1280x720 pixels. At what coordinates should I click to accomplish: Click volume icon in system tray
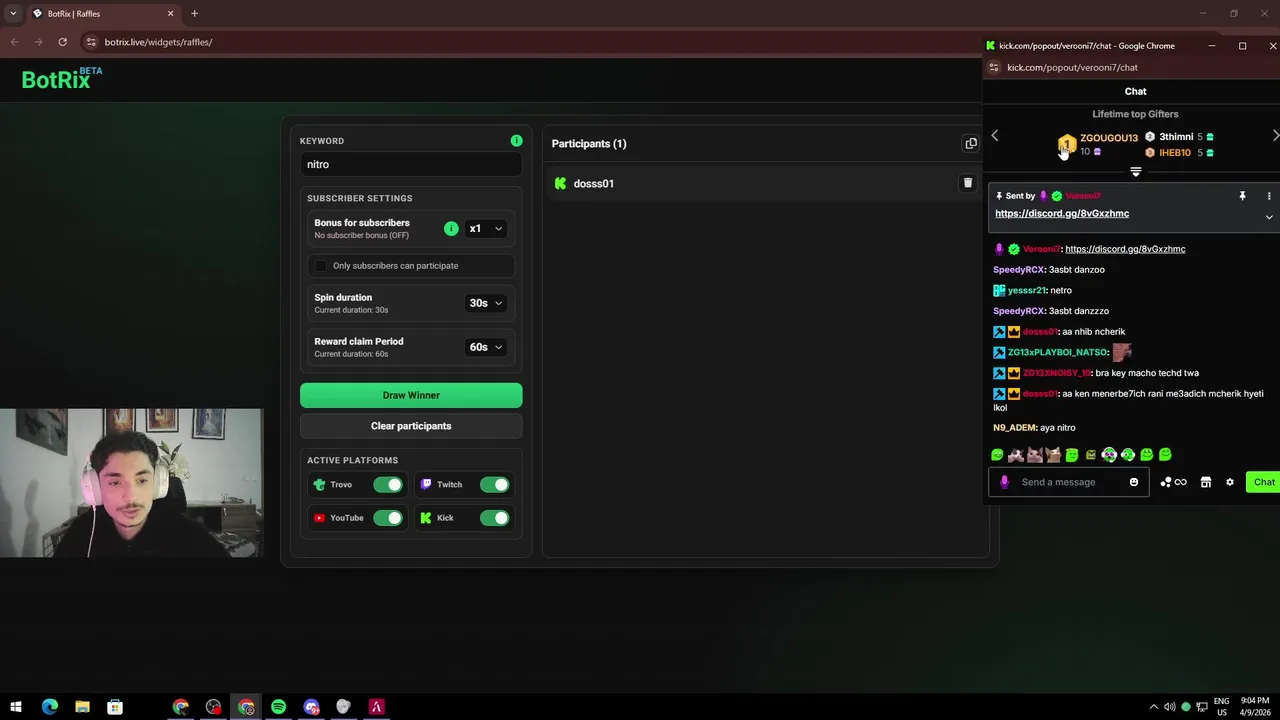pyautogui.click(x=1169, y=707)
